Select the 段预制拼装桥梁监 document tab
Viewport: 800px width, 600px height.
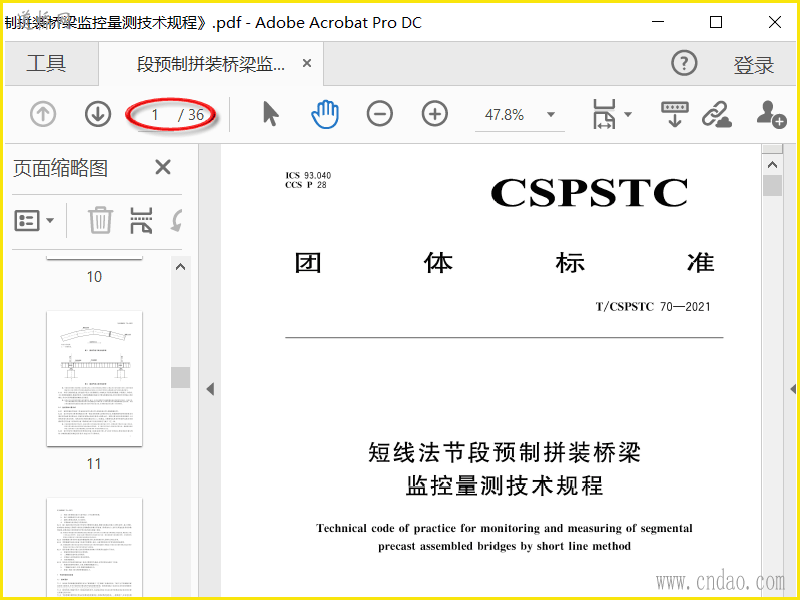[211, 64]
